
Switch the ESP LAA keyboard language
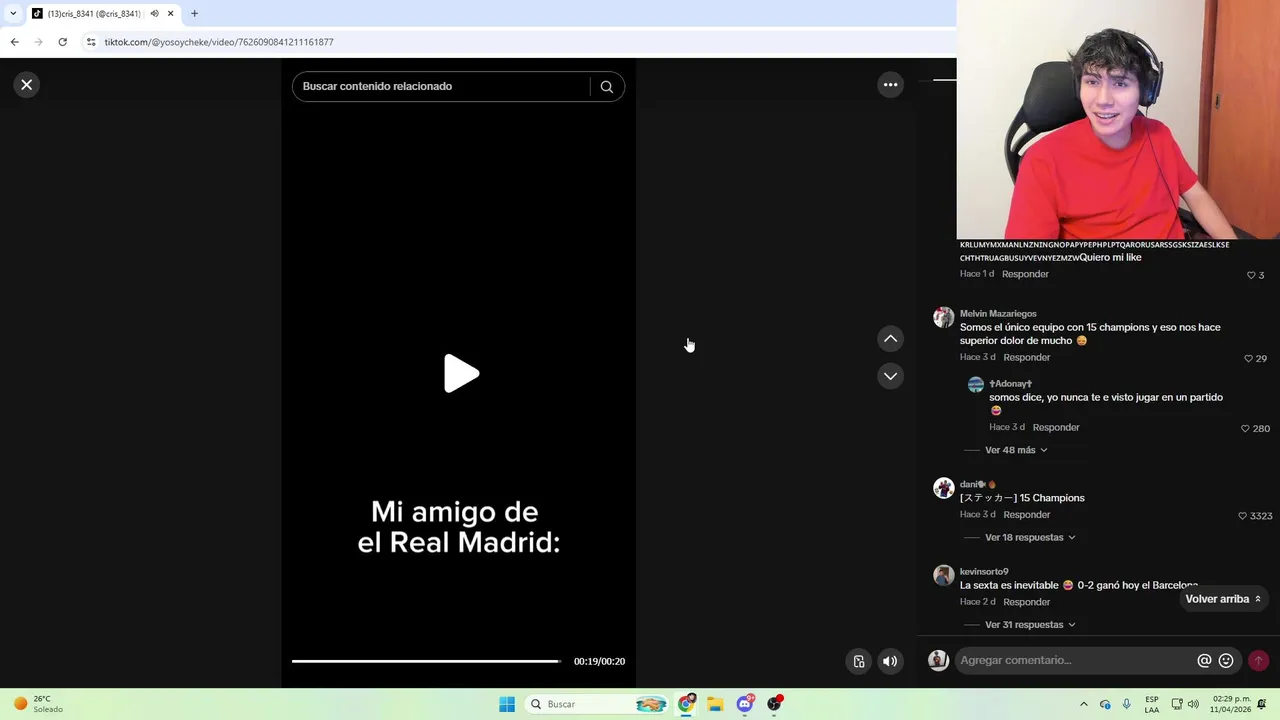(x=1152, y=704)
